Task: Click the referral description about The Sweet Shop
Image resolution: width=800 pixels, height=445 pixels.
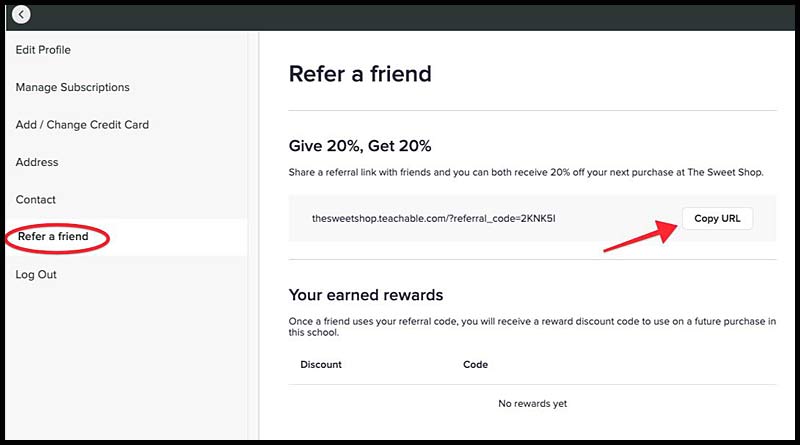Action: click(526, 172)
